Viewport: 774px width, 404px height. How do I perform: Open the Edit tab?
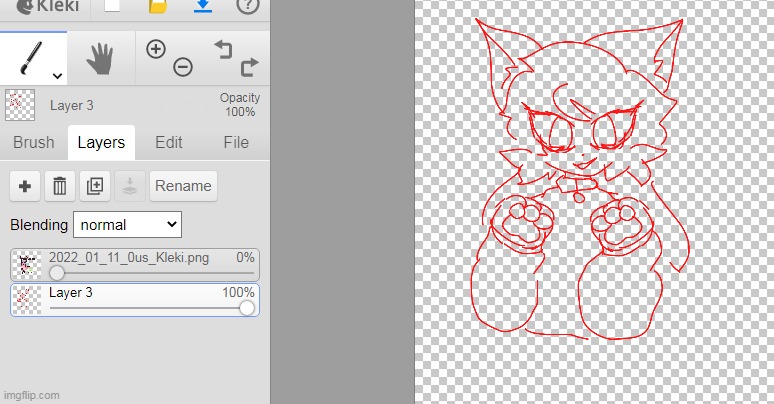coord(169,142)
